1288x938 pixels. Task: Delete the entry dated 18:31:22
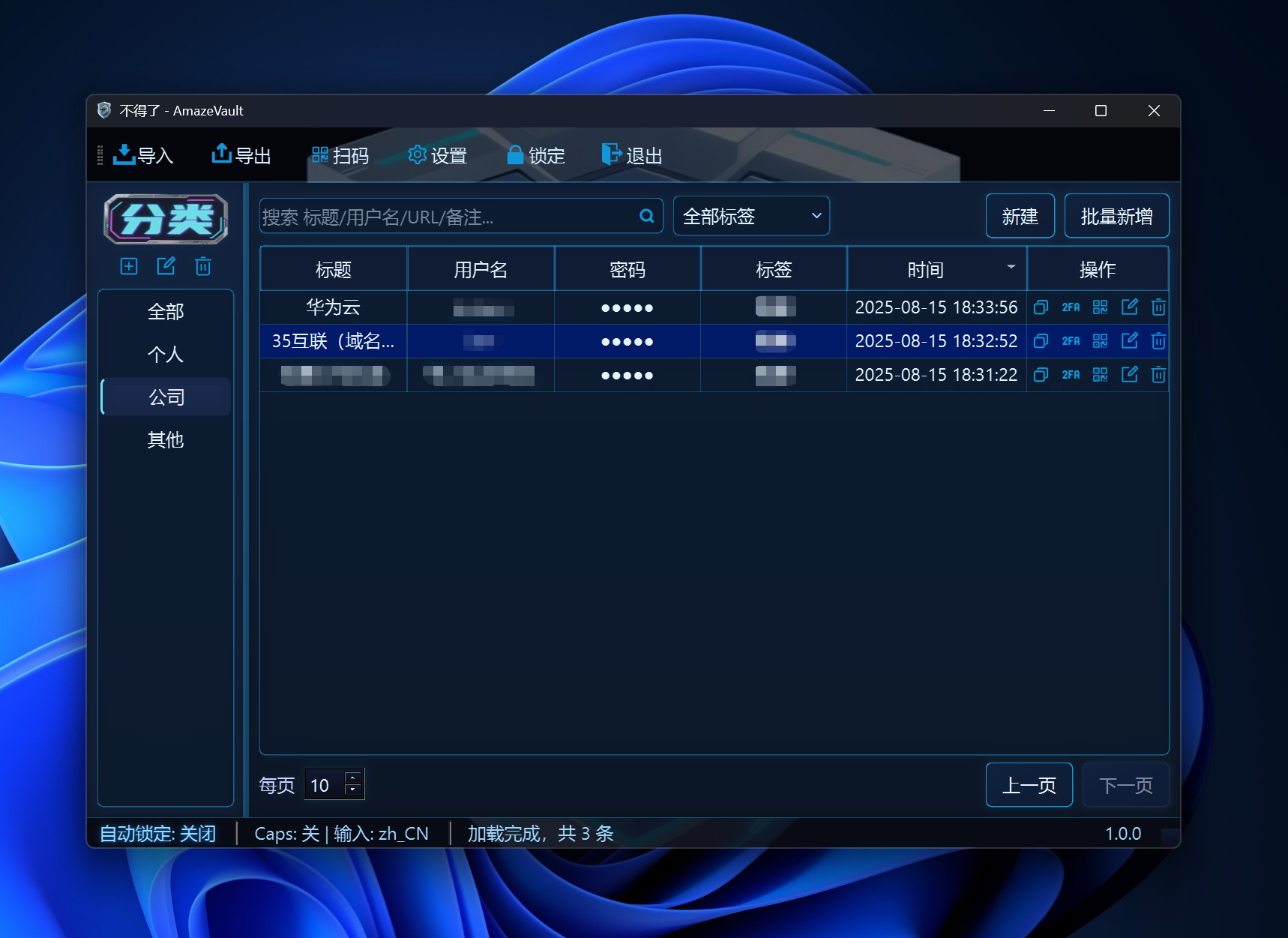pyautogui.click(x=1158, y=375)
